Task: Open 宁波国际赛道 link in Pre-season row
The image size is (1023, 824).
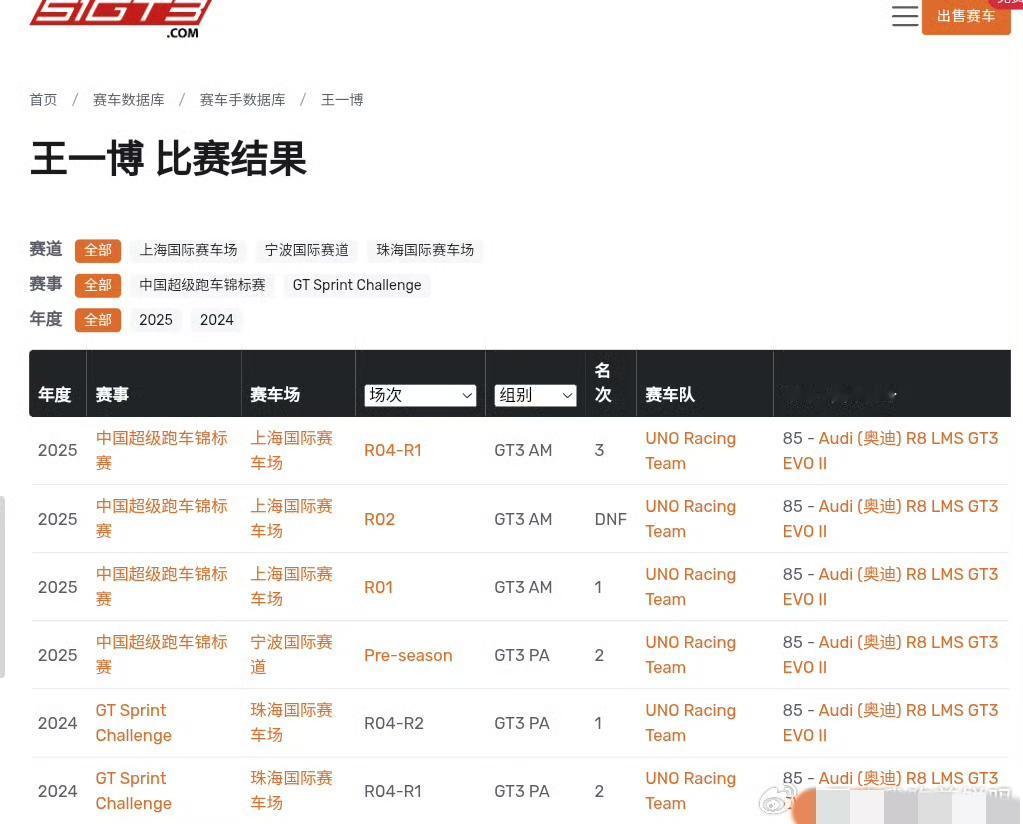Action: pyautogui.click(x=292, y=654)
